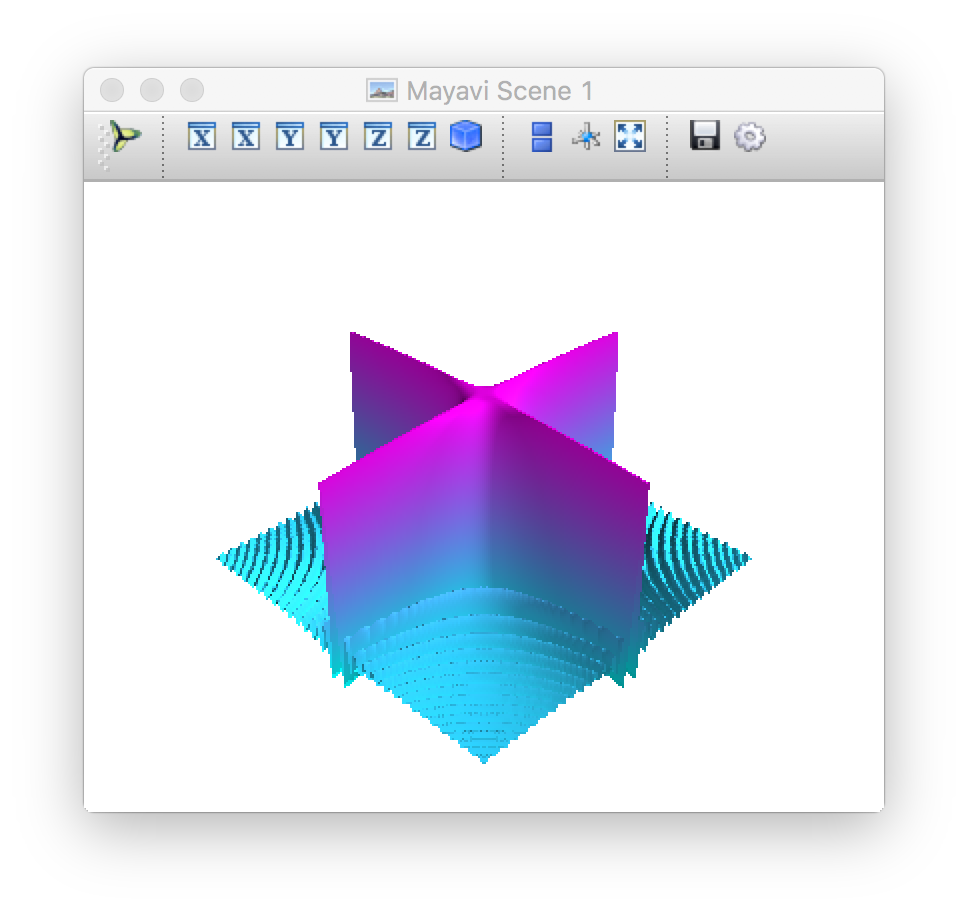
Task: Select the second X axis view icon, beside Y
Action: pyautogui.click(x=246, y=136)
